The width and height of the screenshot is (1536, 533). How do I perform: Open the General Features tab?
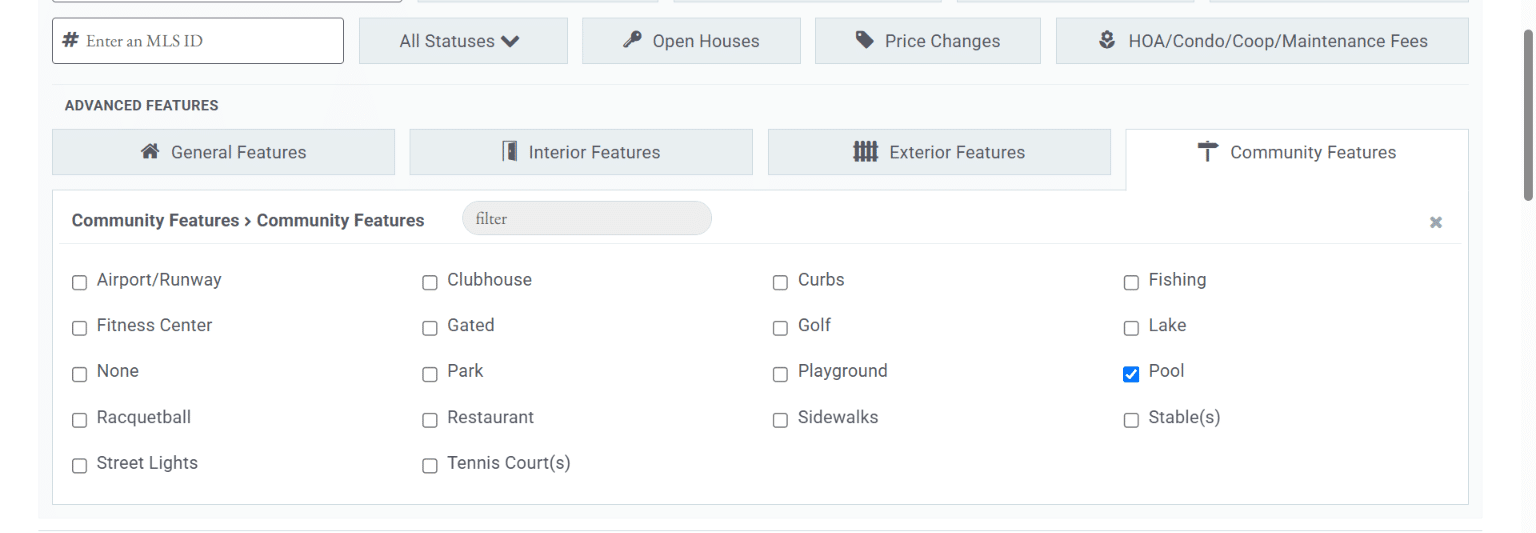(x=223, y=152)
